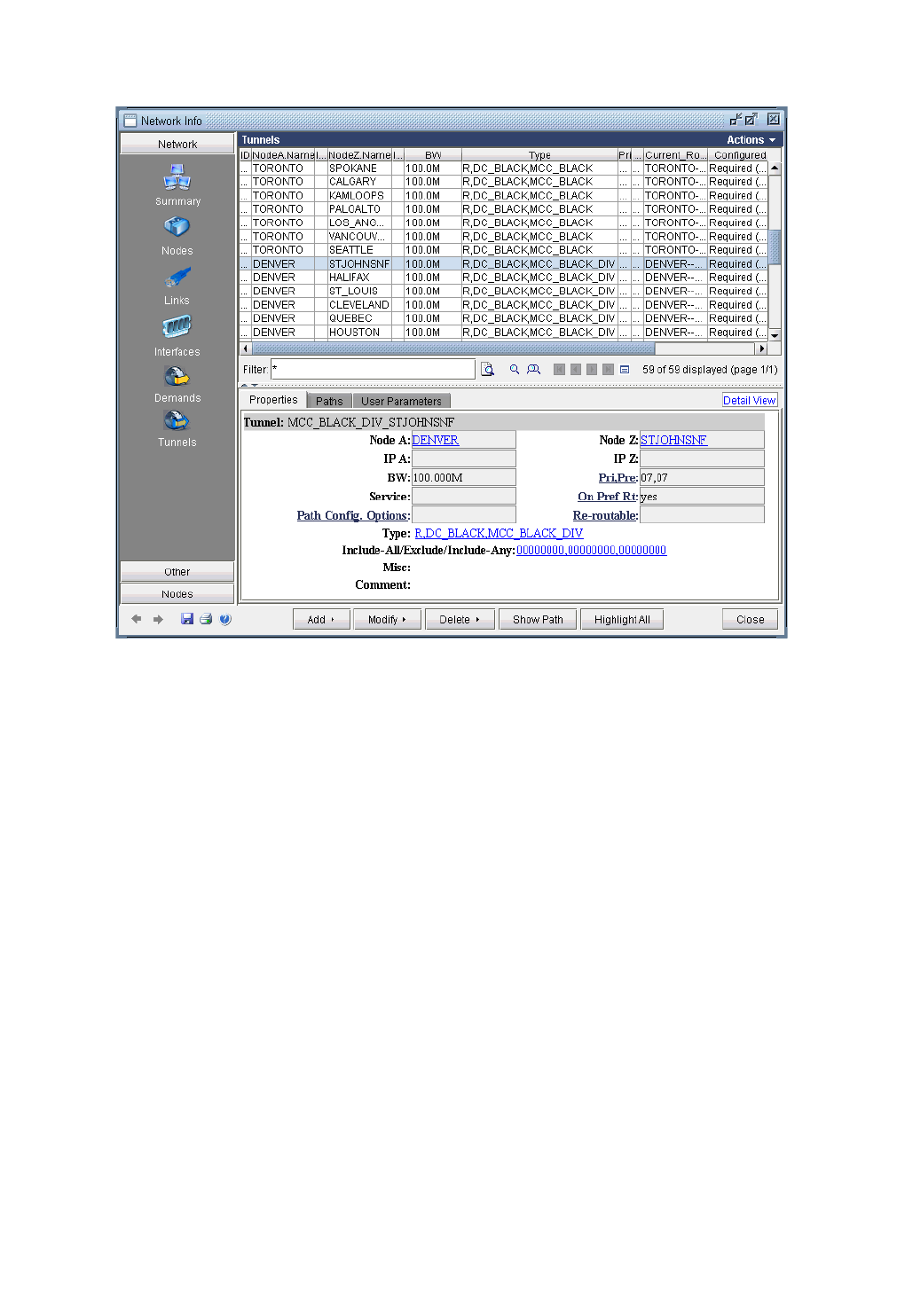
Task: Select the DENVER to HOUSTON tunnel row
Action: click(x=504, y=332)
